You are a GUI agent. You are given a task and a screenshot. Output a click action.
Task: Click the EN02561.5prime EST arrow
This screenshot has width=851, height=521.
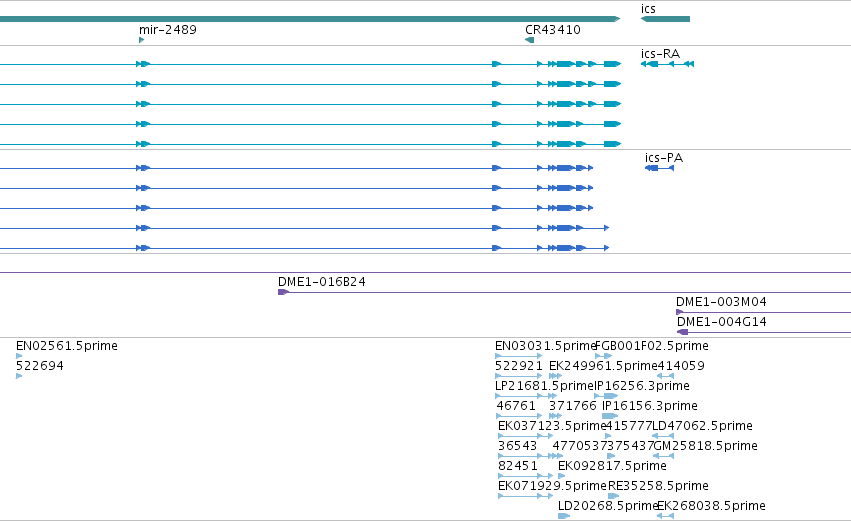coord(19,356)
